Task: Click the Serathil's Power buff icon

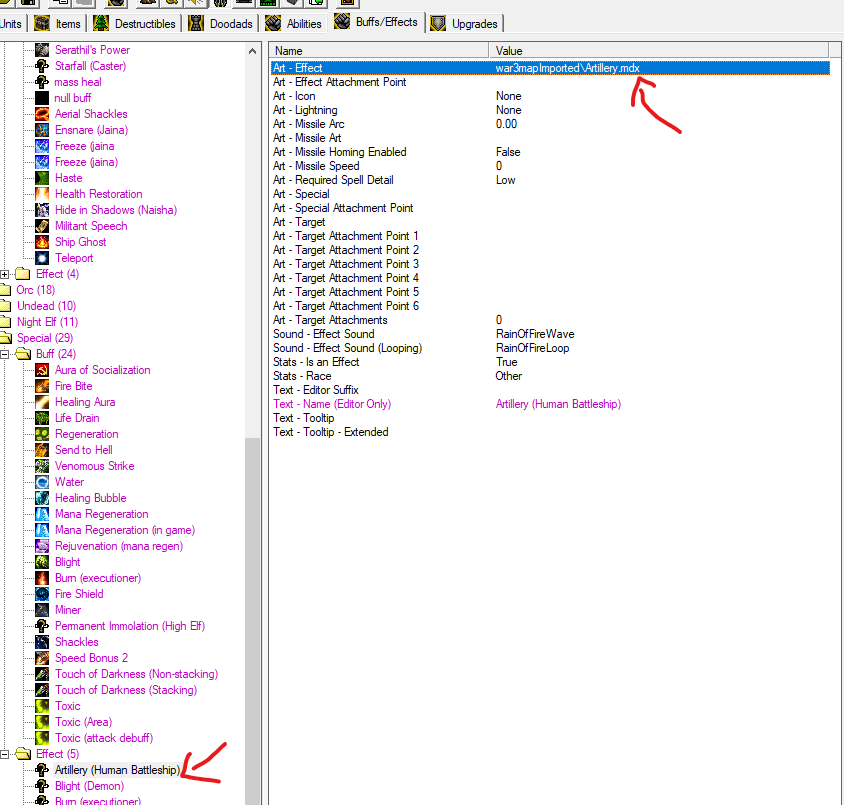Action: [x=42, y=50]
